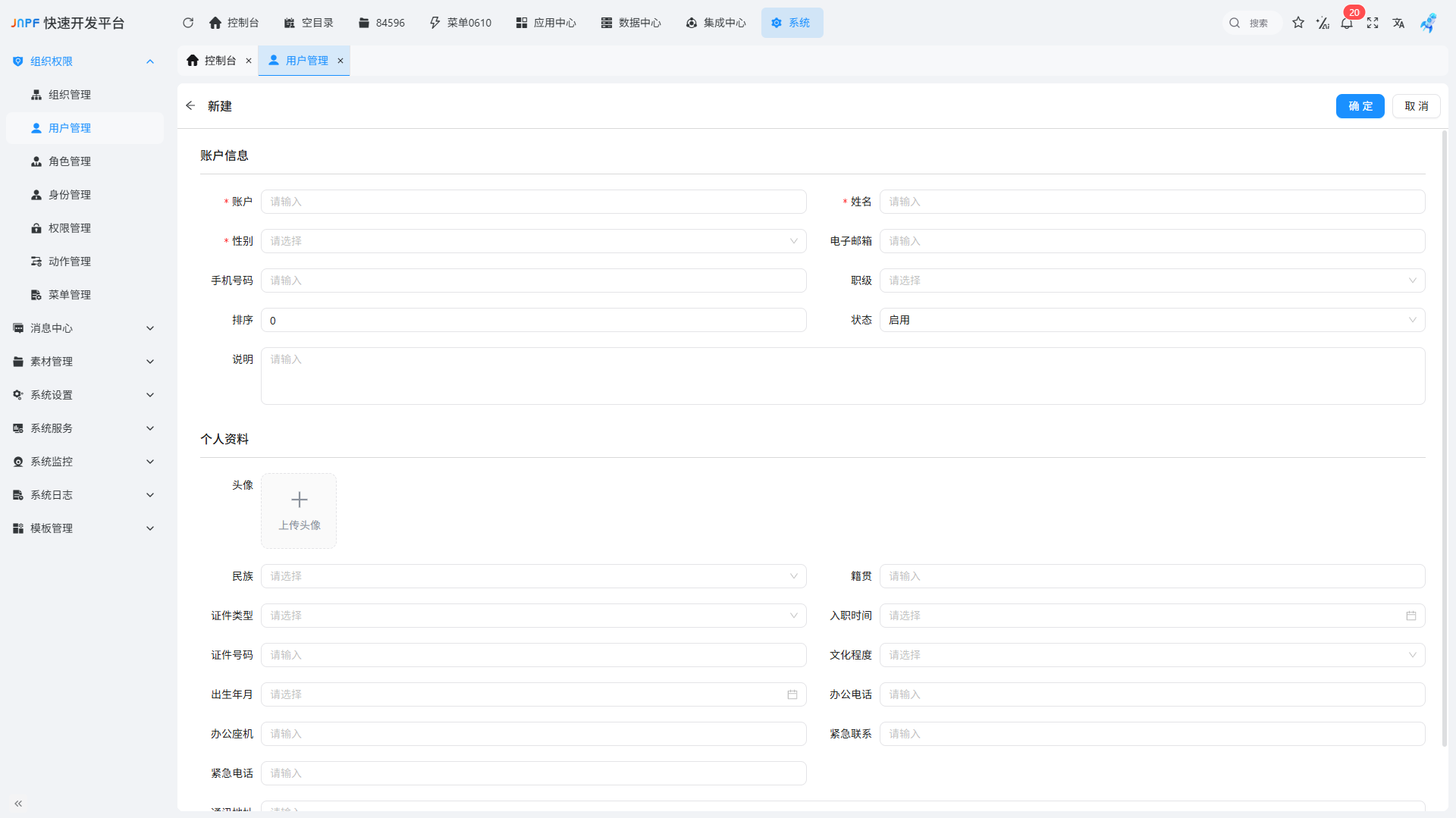This screenshot has height=818, width=1456.
Task: Click the refresh icon in top bar
Action: [x=188, y=23]
